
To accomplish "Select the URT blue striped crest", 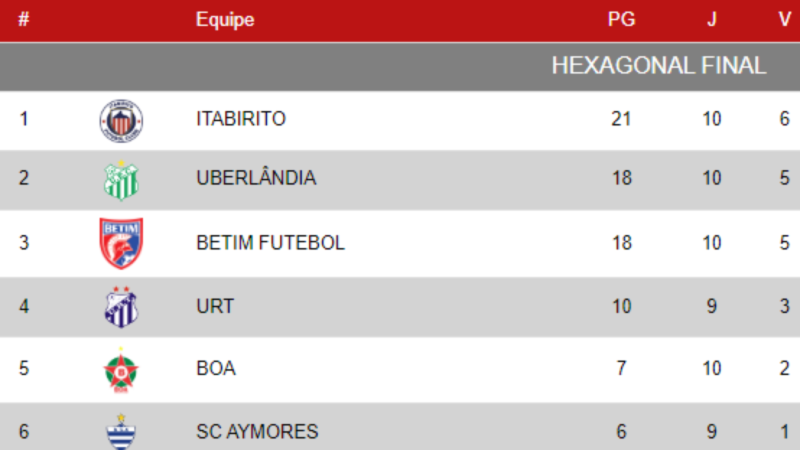I will pyautogui.click(x=121, y=307).
